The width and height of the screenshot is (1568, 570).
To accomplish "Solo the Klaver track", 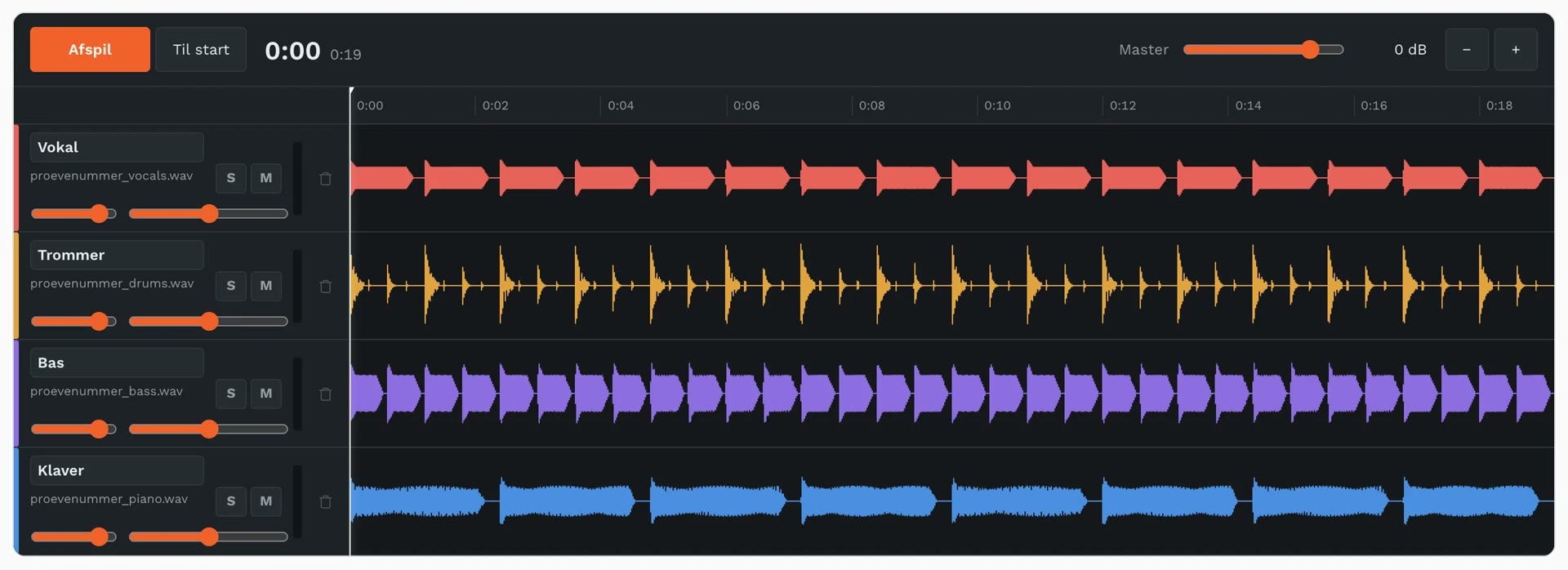I will coord(231,501).
